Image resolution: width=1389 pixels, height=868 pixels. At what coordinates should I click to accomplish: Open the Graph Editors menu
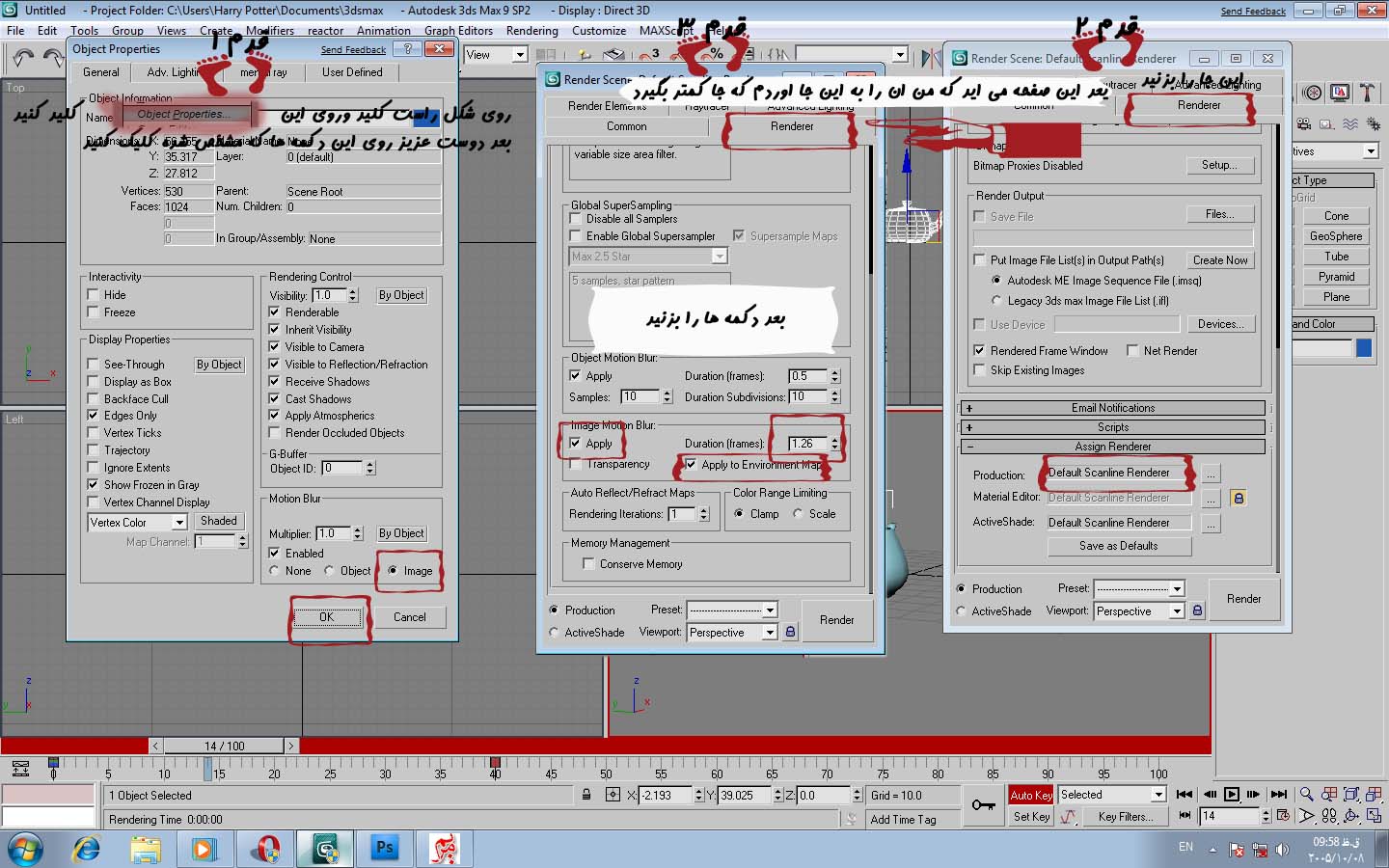coord(458,31)
